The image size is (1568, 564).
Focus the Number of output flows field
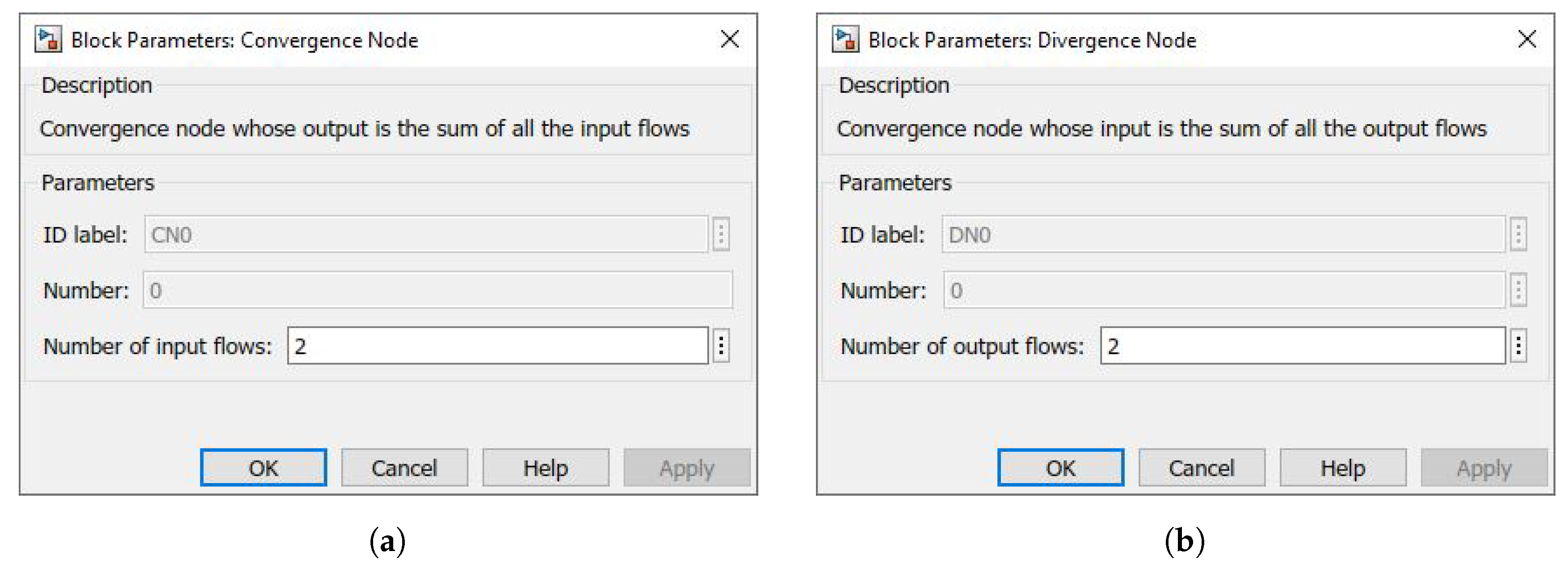(x=1303, y=346)
